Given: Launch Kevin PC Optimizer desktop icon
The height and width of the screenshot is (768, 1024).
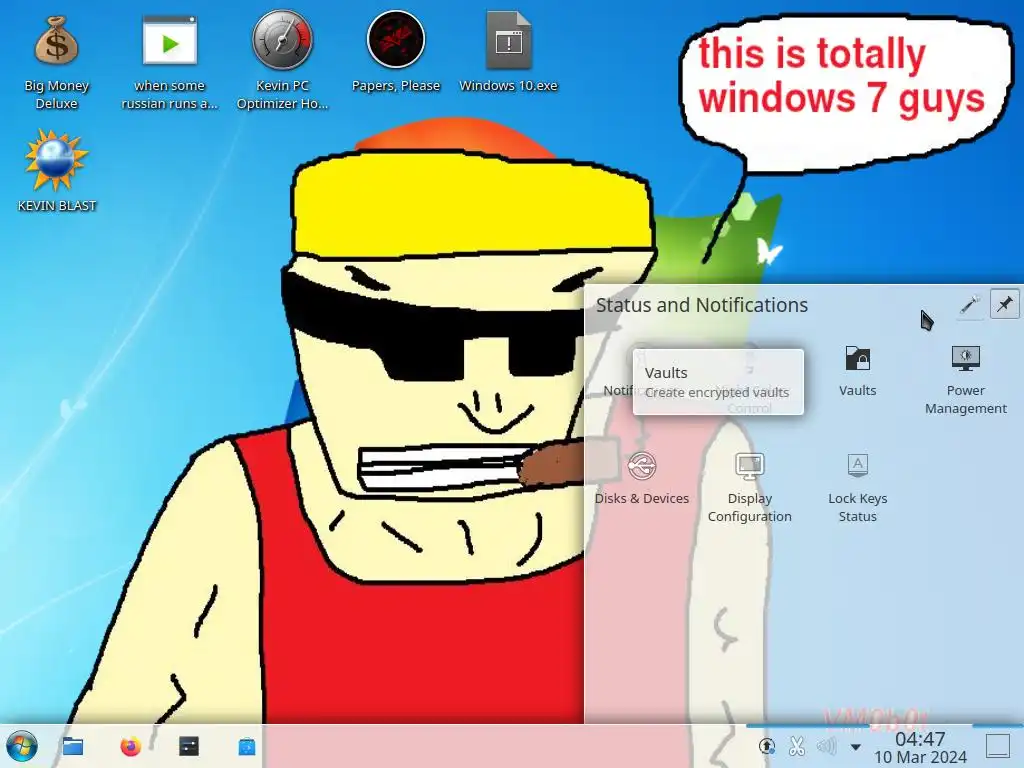Looking at the screenshot, I should tap(282, 61).
